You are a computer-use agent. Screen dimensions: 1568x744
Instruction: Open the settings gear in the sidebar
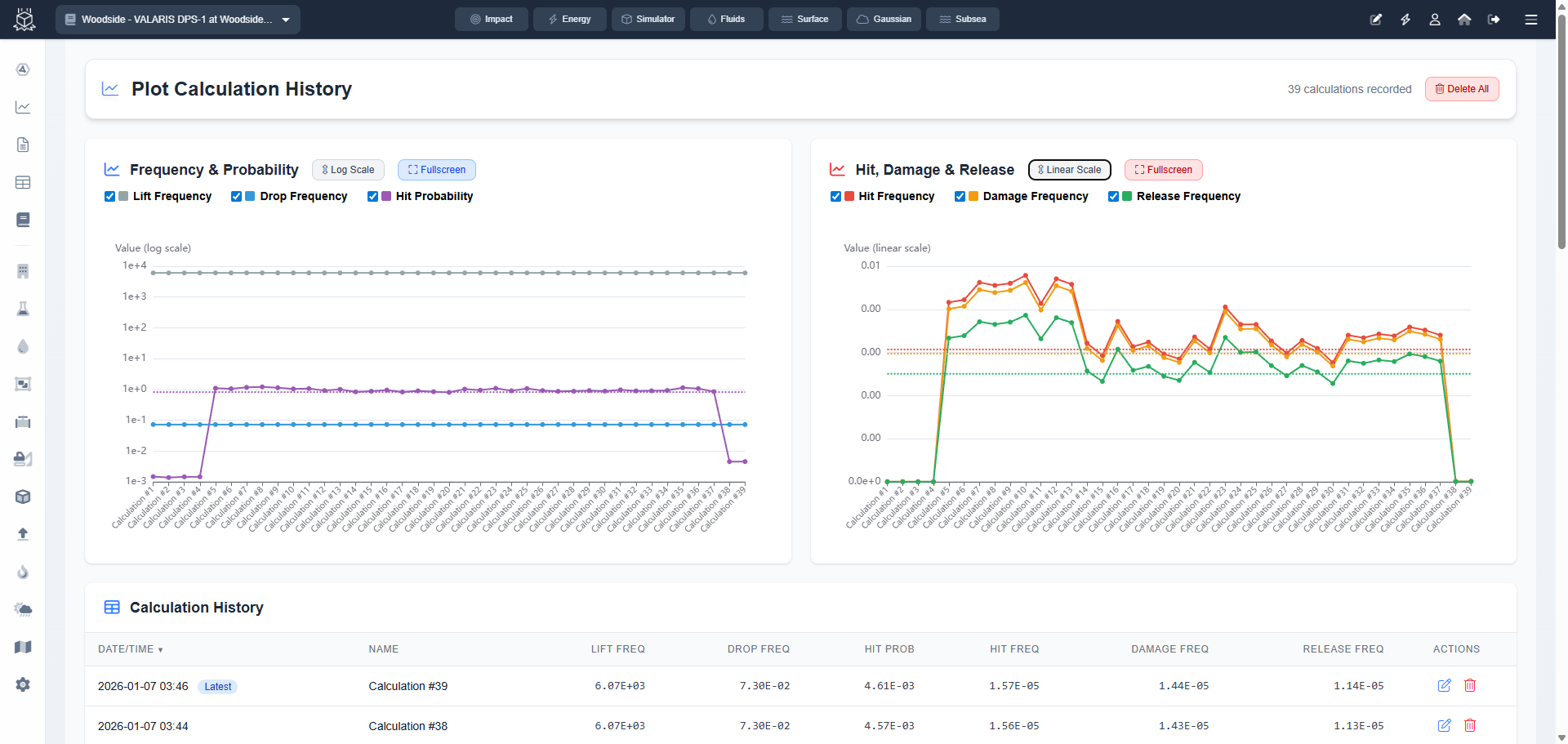coord(23,684)
